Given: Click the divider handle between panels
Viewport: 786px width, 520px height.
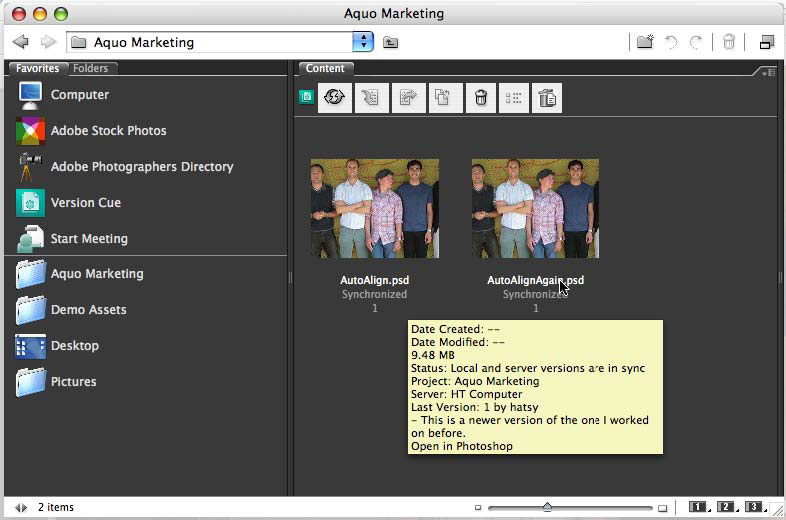Looking at the screenshot, I should point(290,278).
